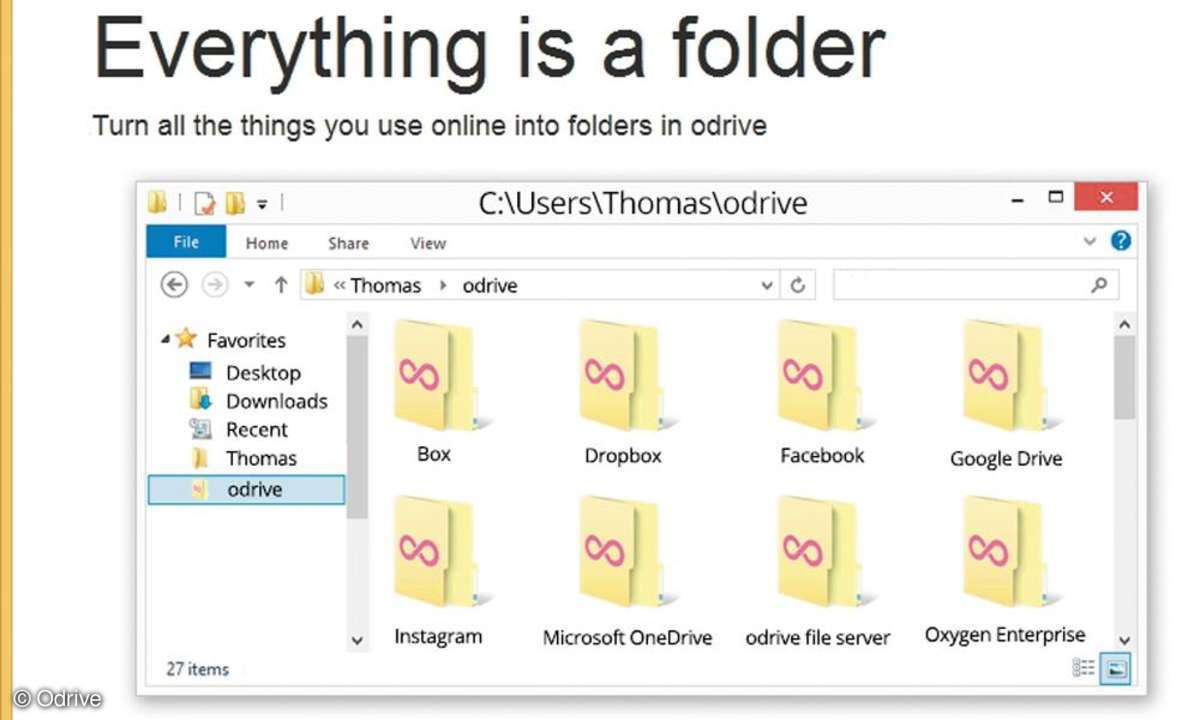
Task: Click navigation pane scrollbar up arrow
Action: (x=357, y=324)
